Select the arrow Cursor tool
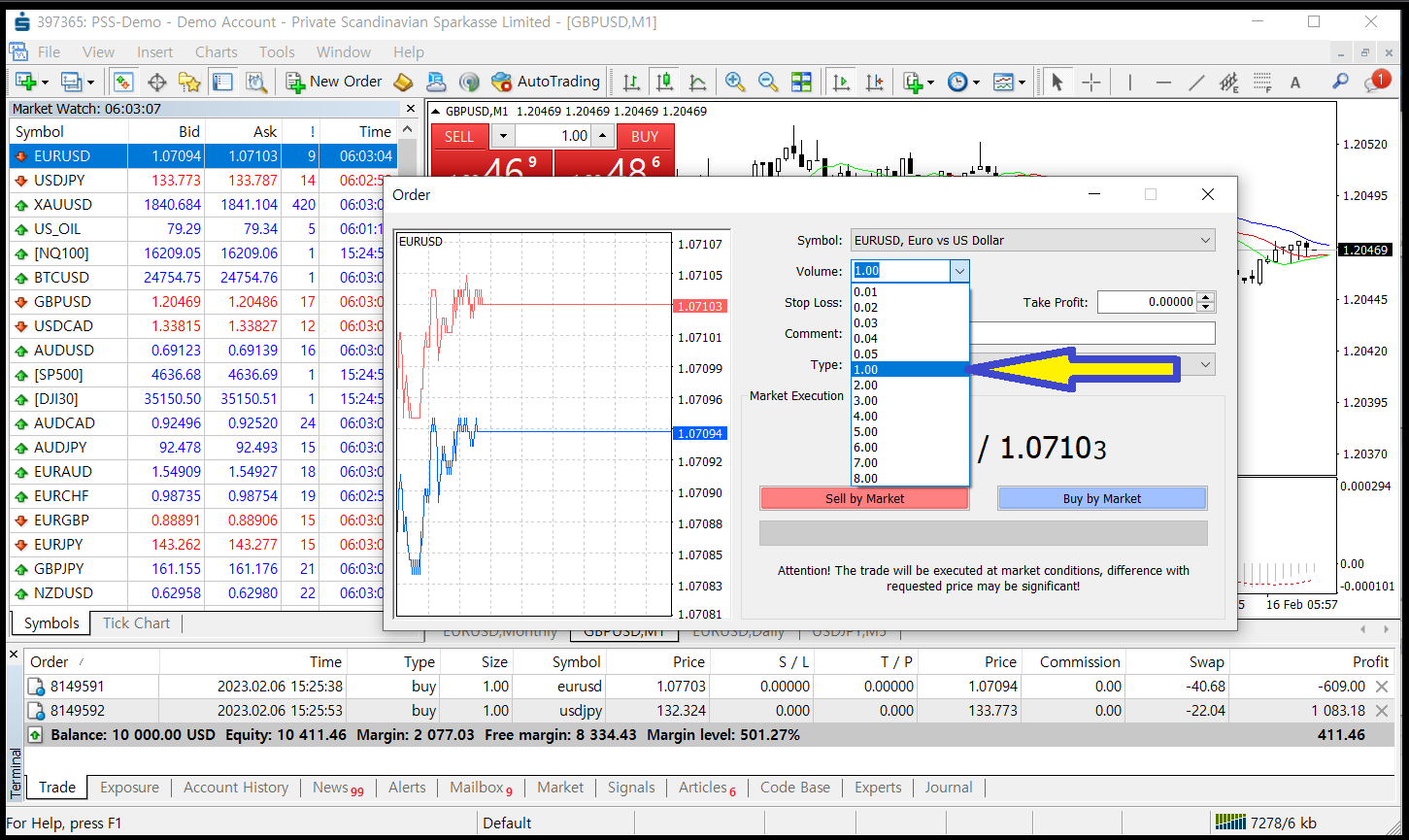 pos(1057,83)
